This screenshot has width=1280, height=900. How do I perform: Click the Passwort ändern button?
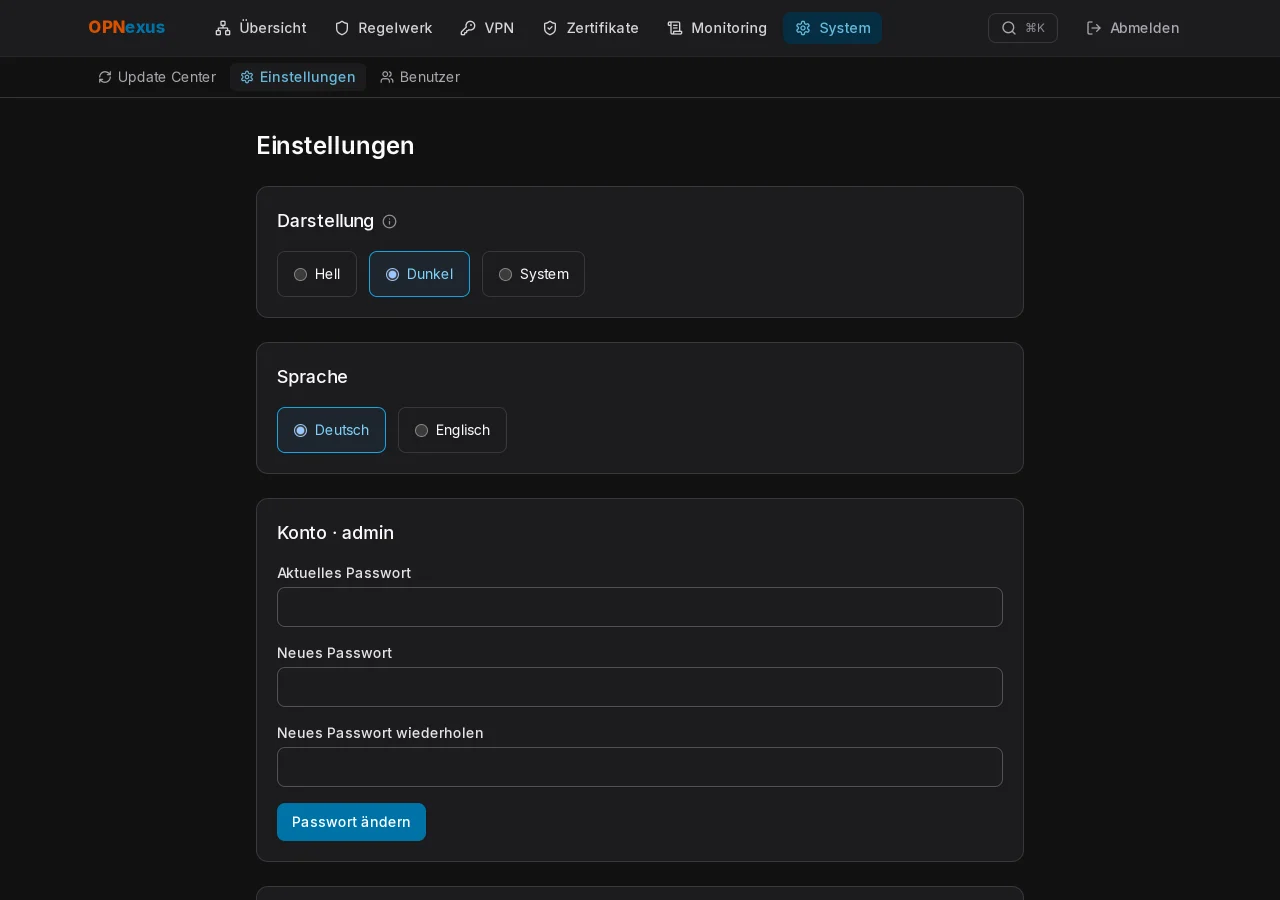351,822
